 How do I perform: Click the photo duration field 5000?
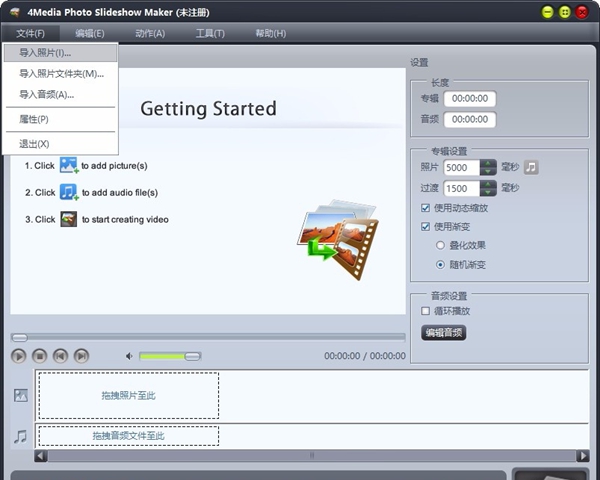point(461,167)
